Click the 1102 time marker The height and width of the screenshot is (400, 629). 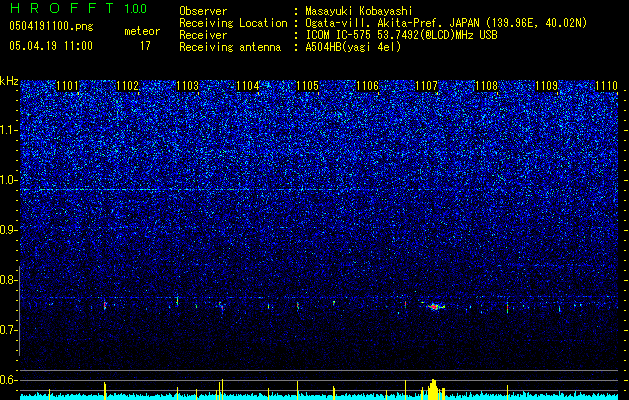pos(127,86)
